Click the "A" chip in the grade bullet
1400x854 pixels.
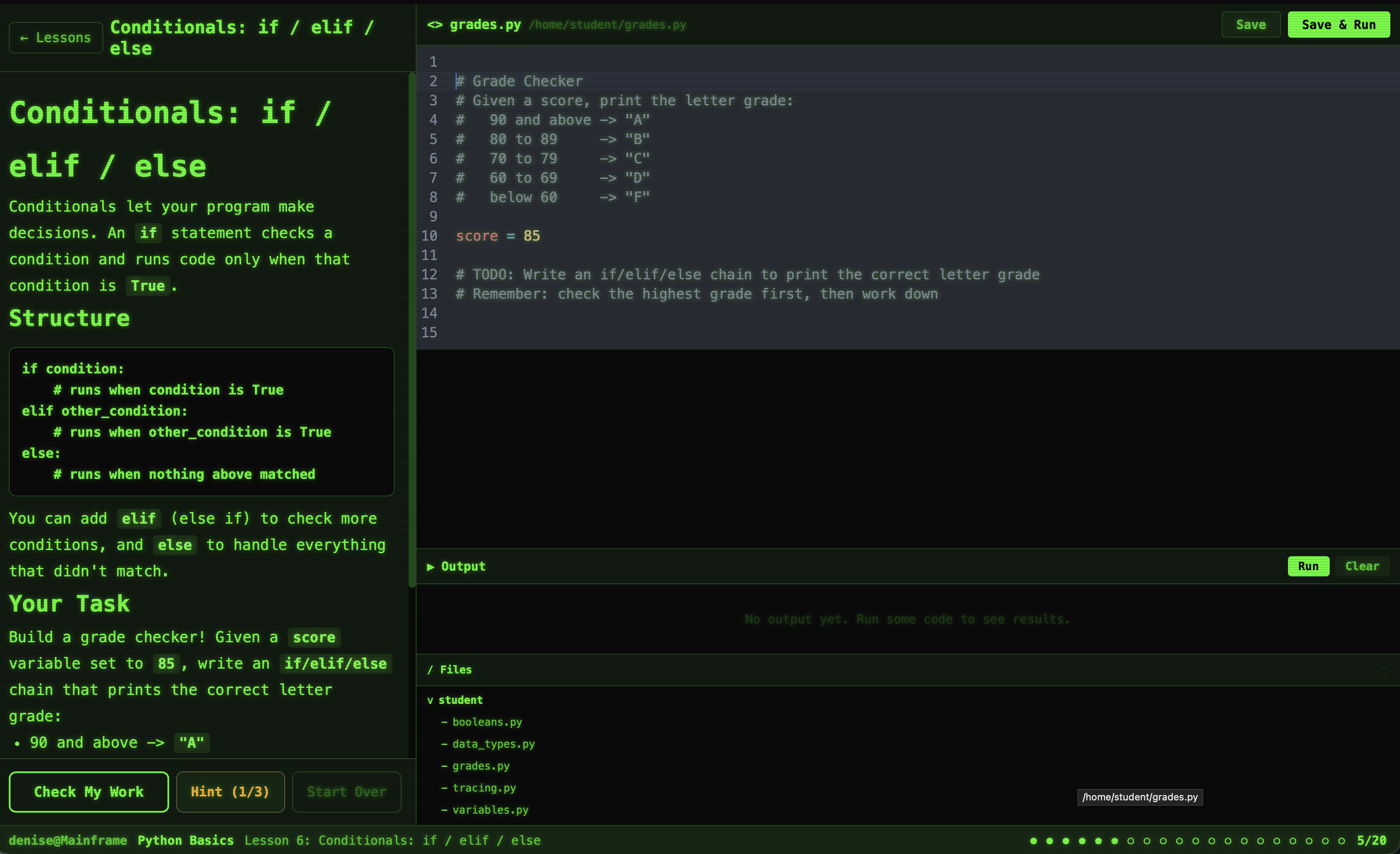192,742
